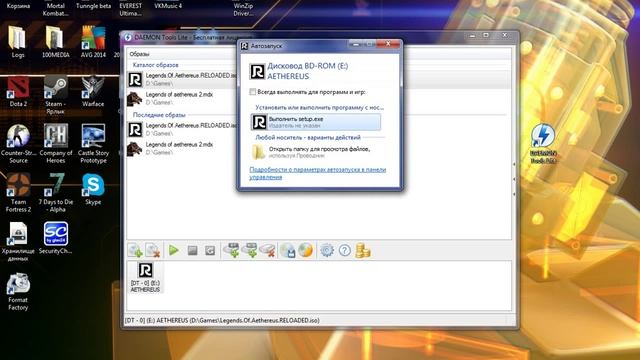Open the Dota 2 desktop shortcut
Viewport: 640px width, 360px height.
coord(18,91)
